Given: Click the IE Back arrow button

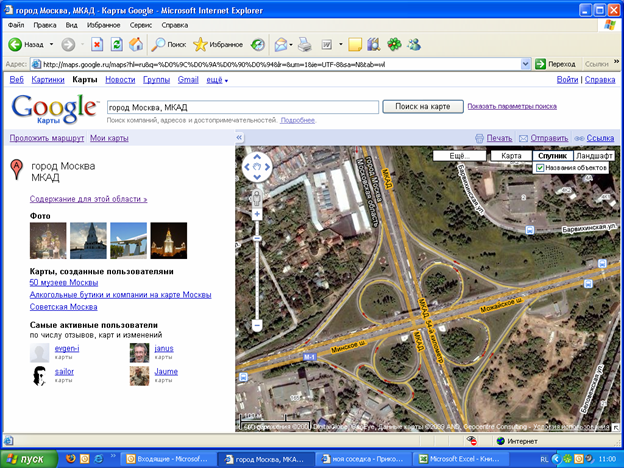Looking at the screenshot, I should [x=15, y=44].
